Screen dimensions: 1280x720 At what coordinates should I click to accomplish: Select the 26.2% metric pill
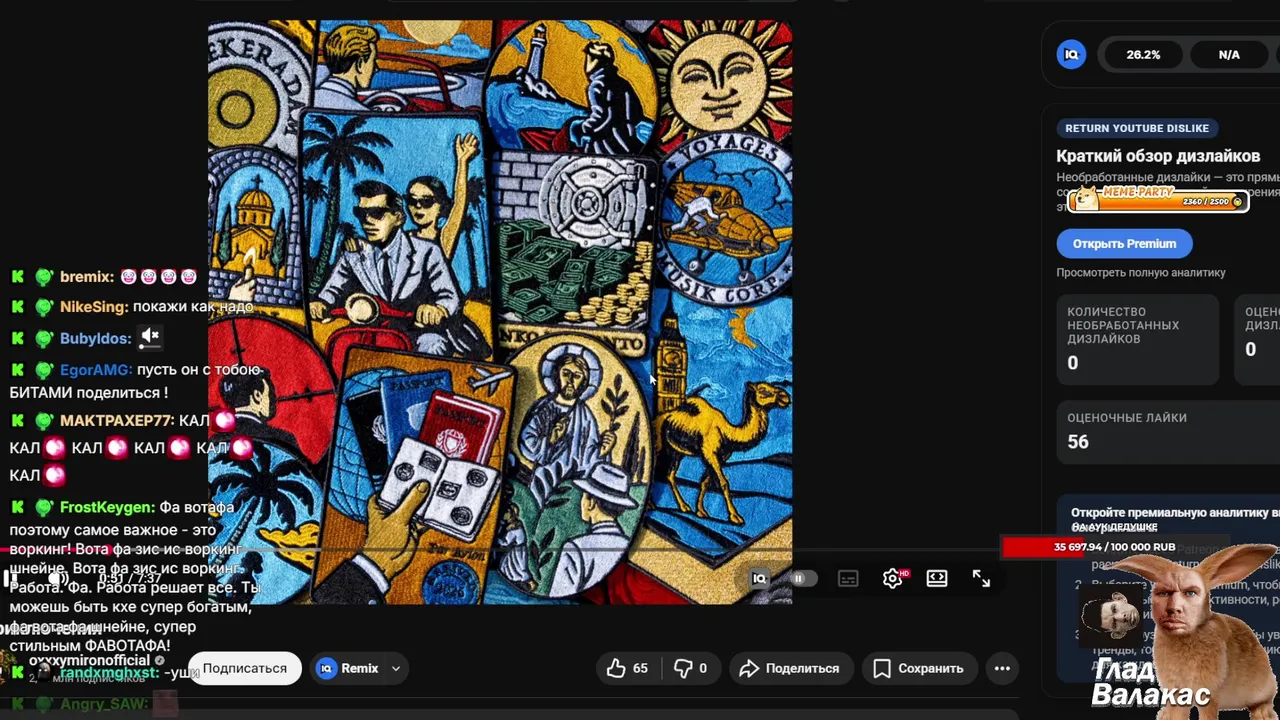[x=1144, y=55]
